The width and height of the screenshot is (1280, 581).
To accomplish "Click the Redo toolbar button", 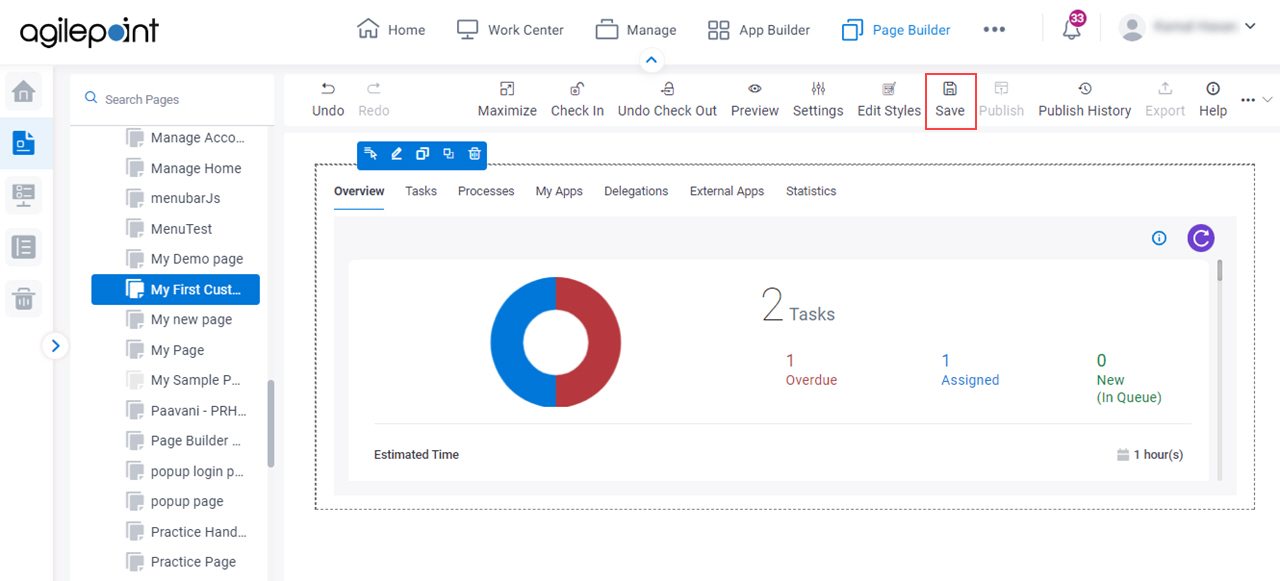I will (374, 99).
